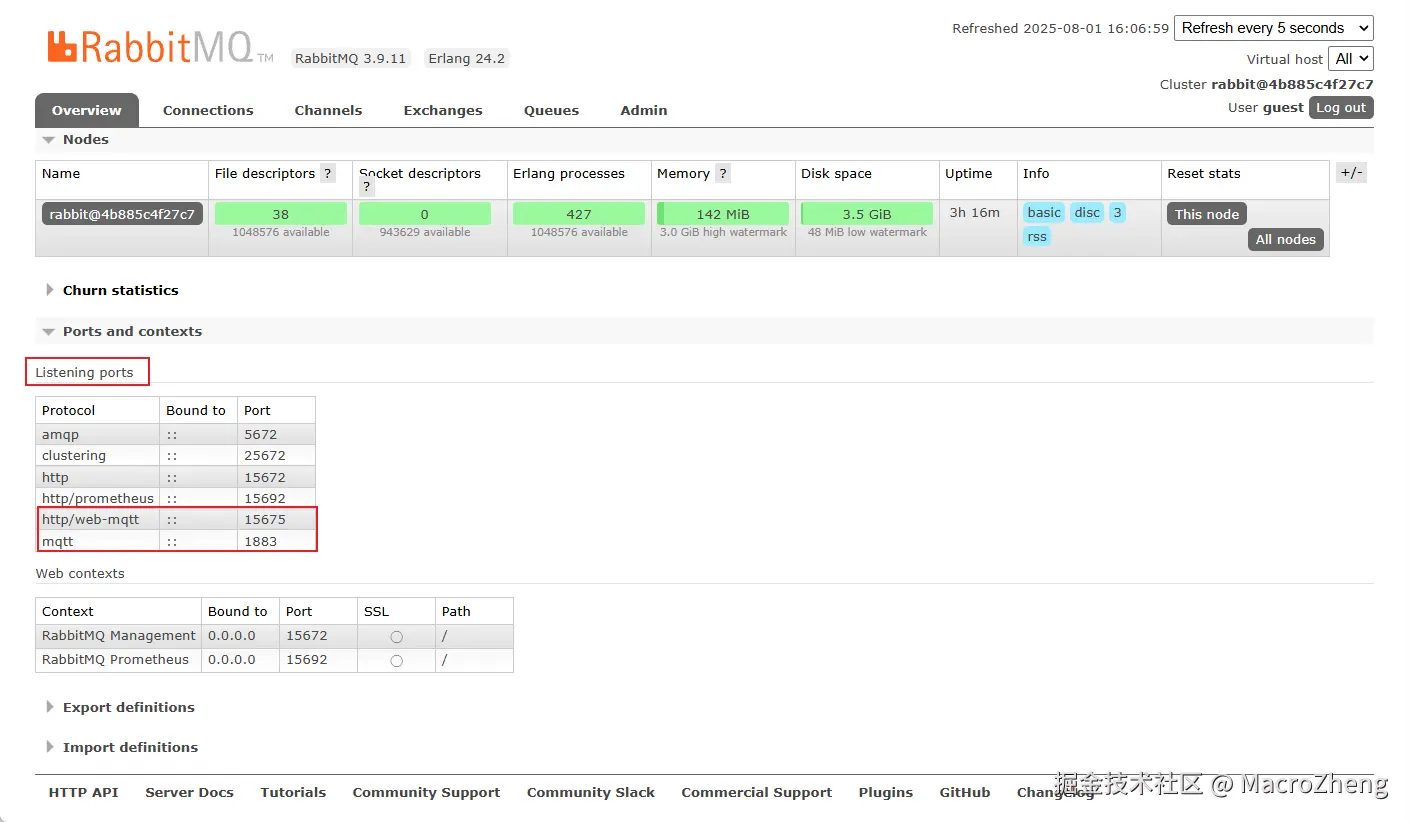Screen dimensions: 1410x822
Task: Reset stats for All nodes
Action: pos(1286,239)
